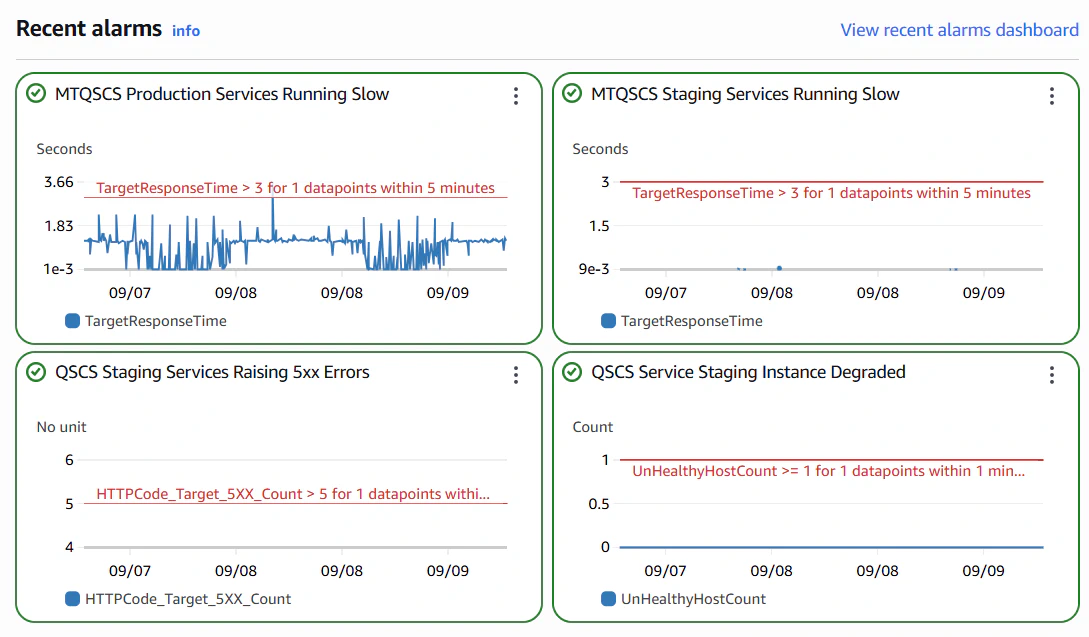Click the red threshold line in UnHealthyHostCount chart
Screen dimensions: 1089x637
coord(830,460)
